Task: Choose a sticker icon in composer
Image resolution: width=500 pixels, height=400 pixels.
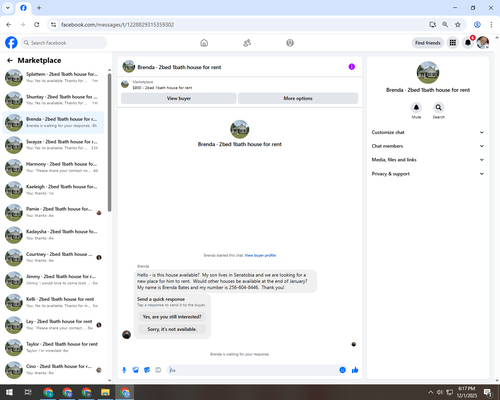Action: [147, 370]
